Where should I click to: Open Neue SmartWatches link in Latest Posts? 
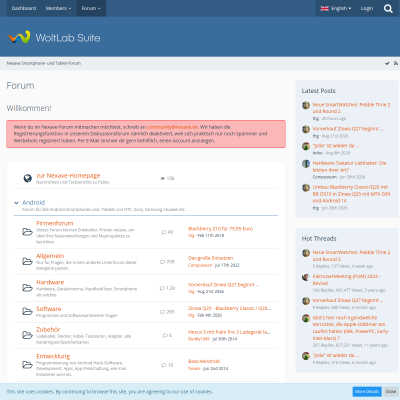[351, 108]
